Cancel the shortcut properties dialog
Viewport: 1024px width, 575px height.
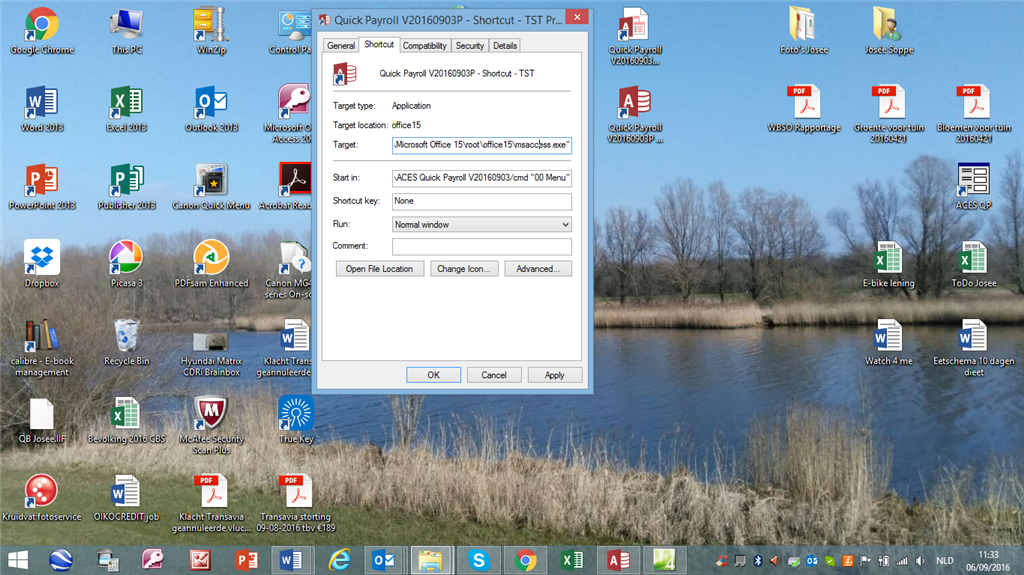494,375
